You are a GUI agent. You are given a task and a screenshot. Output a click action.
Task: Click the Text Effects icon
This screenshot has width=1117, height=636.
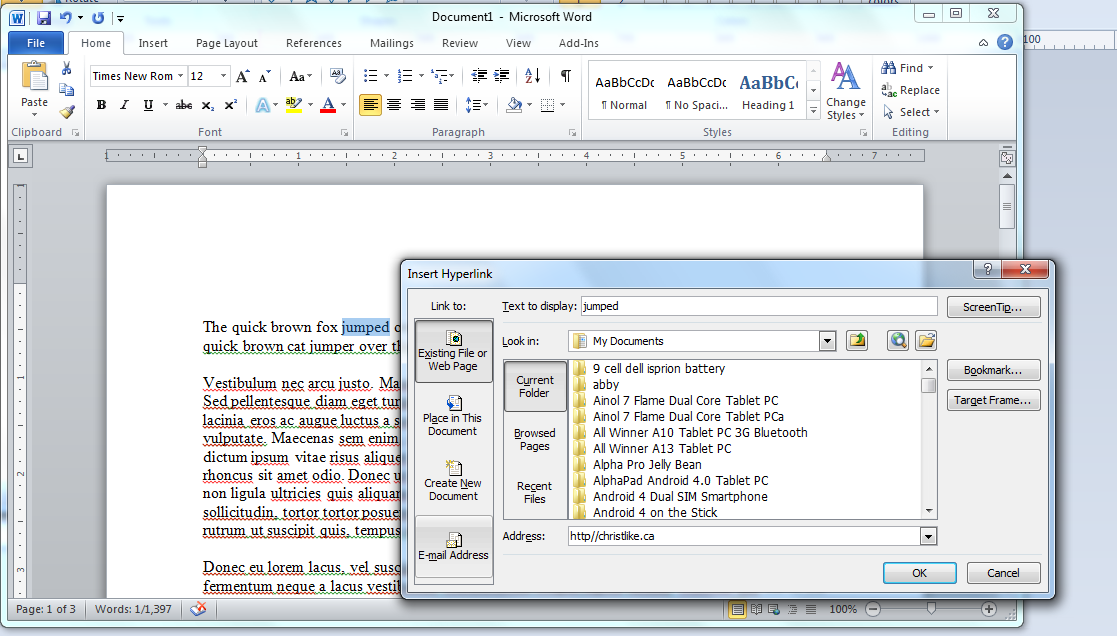coord(262,105)
